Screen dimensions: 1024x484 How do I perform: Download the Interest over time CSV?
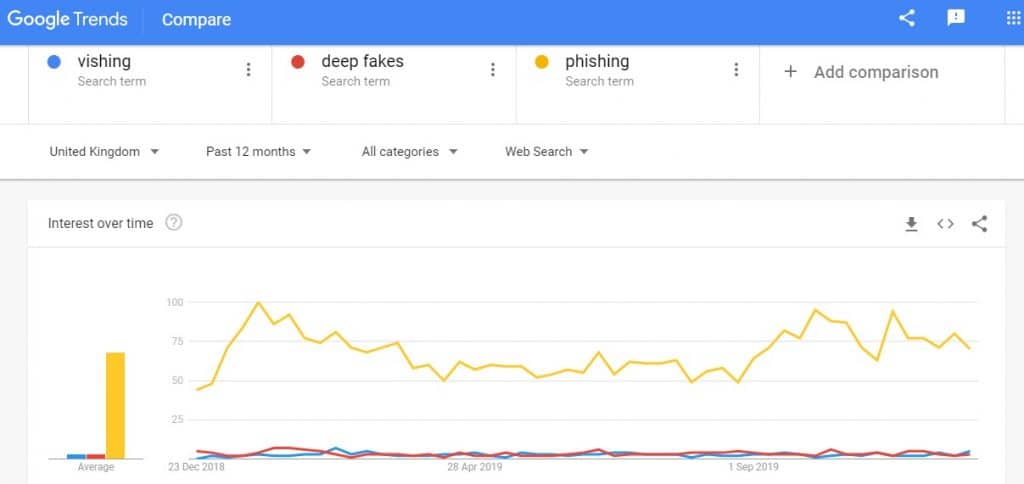point(911,224)
